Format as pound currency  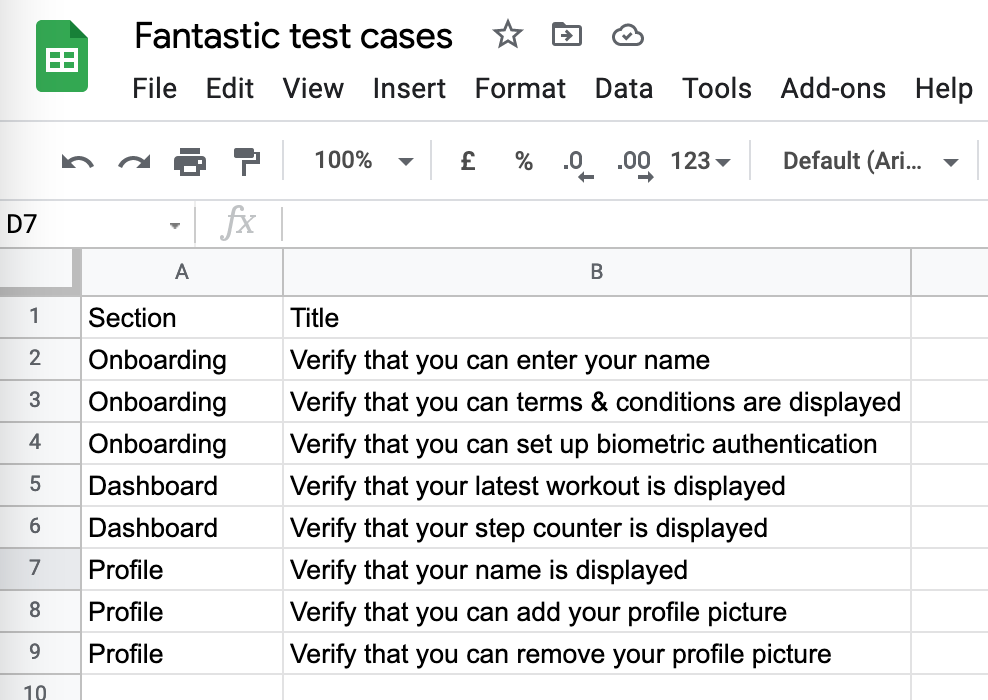[467, 161]
